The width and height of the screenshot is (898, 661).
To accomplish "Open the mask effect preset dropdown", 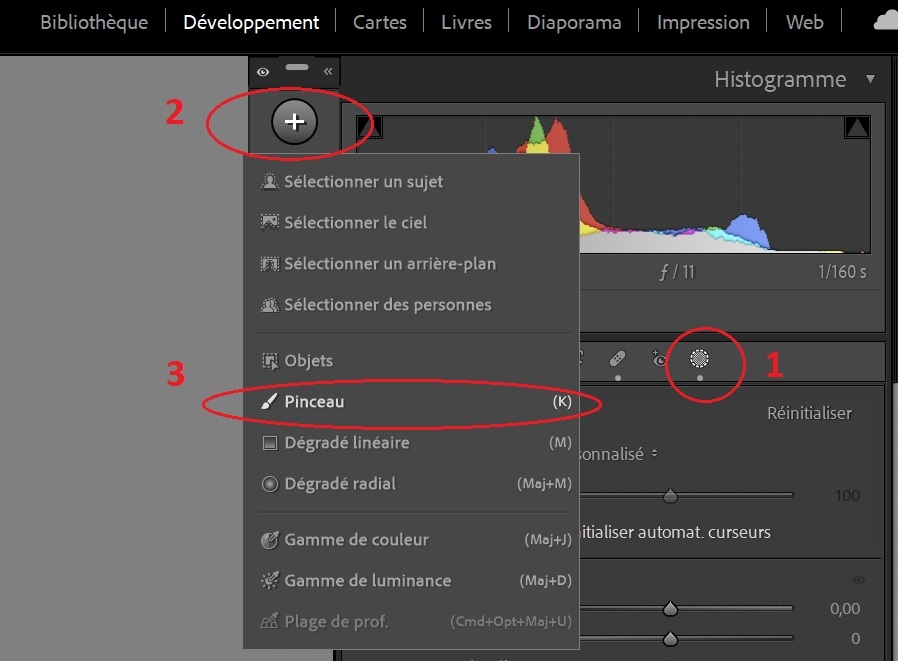I will tap(617, 454).
